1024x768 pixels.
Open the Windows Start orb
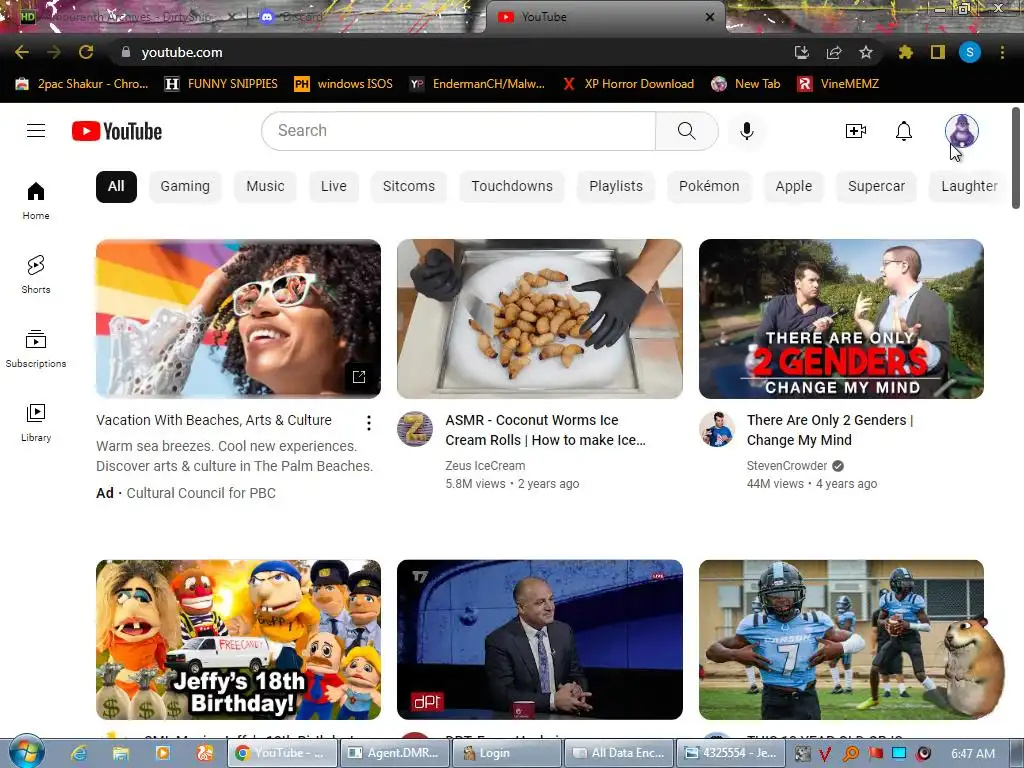[26, 751]
